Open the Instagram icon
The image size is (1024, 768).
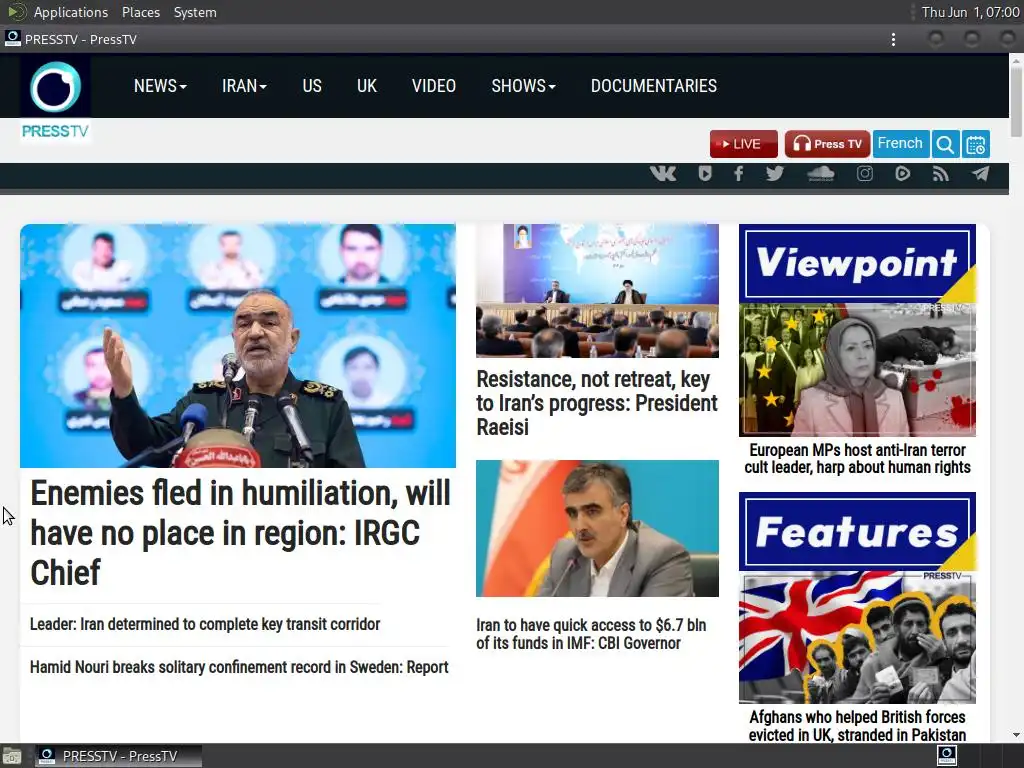point(865,173)
